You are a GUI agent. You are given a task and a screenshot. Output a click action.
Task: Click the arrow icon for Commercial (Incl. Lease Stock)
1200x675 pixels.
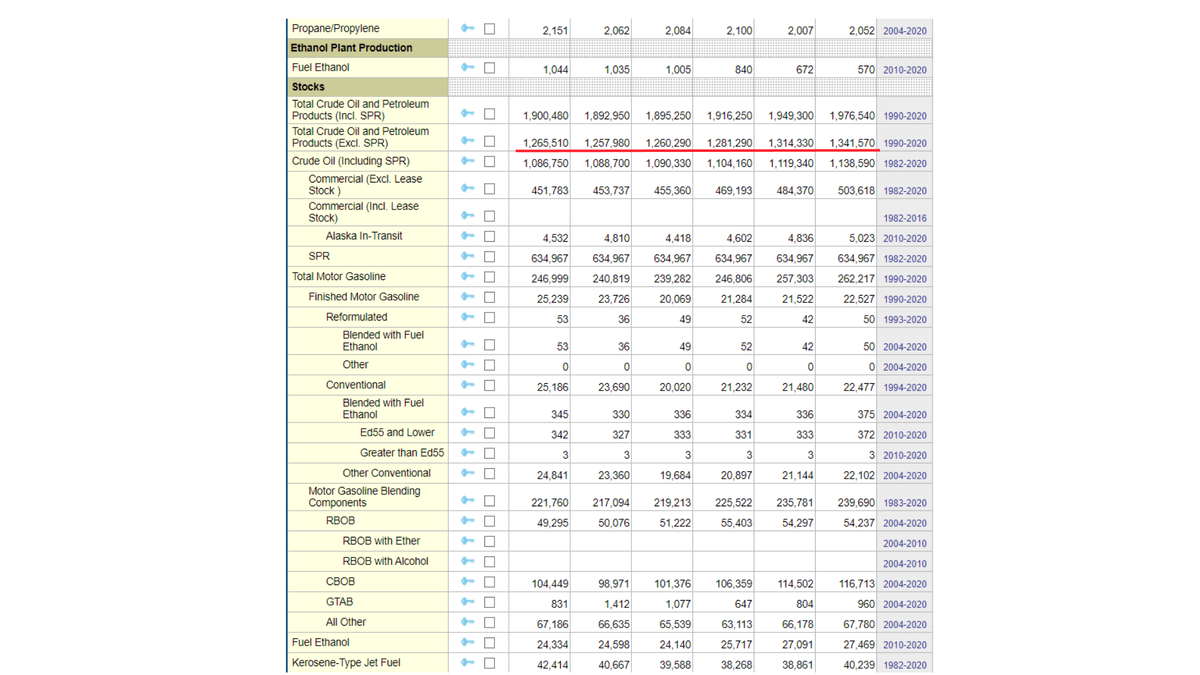467,215
